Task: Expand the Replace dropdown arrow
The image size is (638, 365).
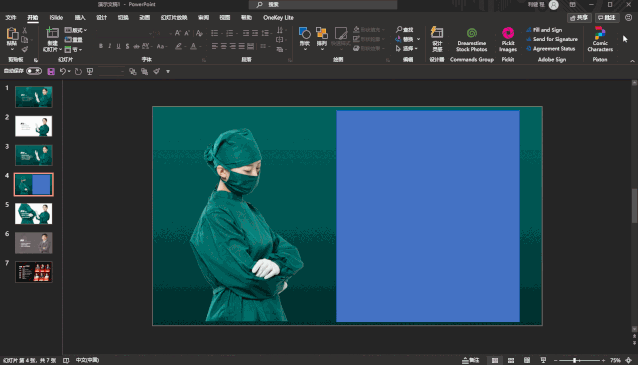Action: (x=418, y=39)
